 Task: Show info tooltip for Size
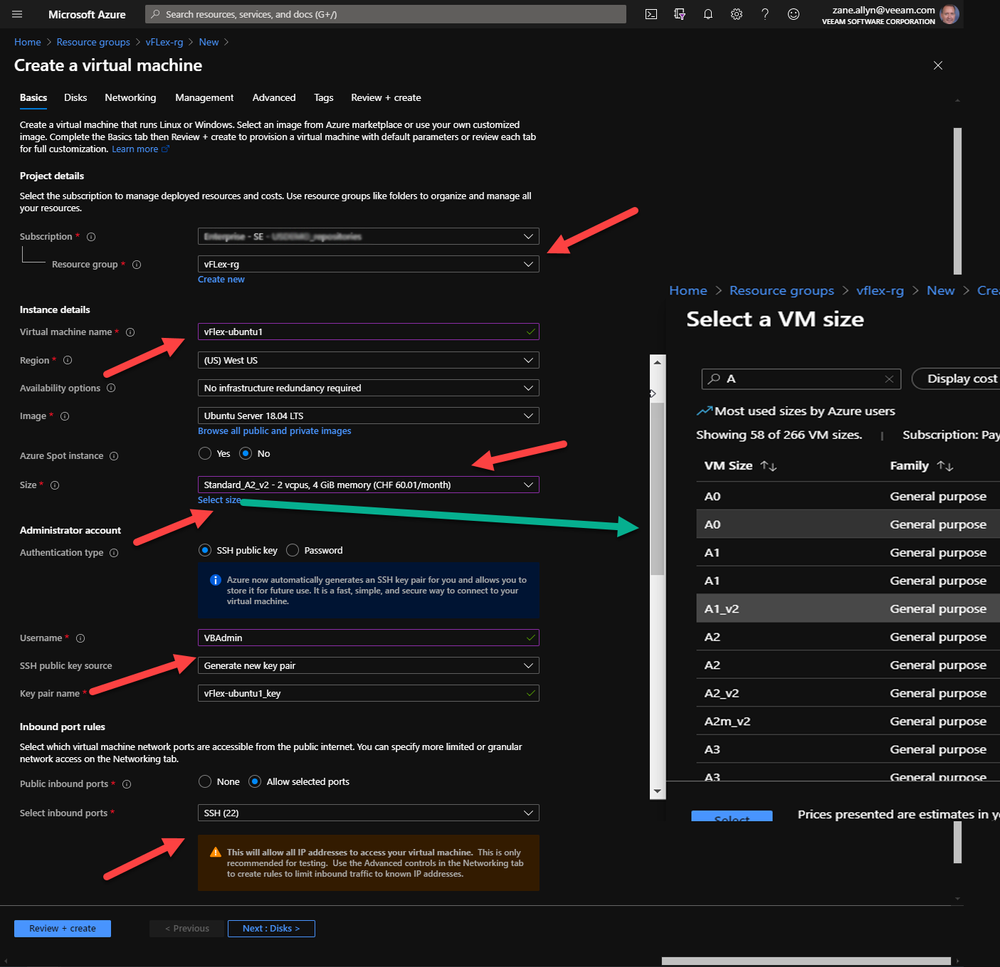coord(55,485)
